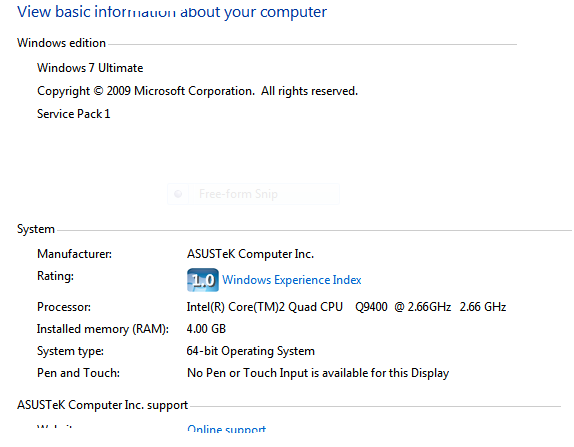This screenshot has height=447, width=574.
Task: Click the Intel Core 2 Quad processor value
Action: [346, 307]
